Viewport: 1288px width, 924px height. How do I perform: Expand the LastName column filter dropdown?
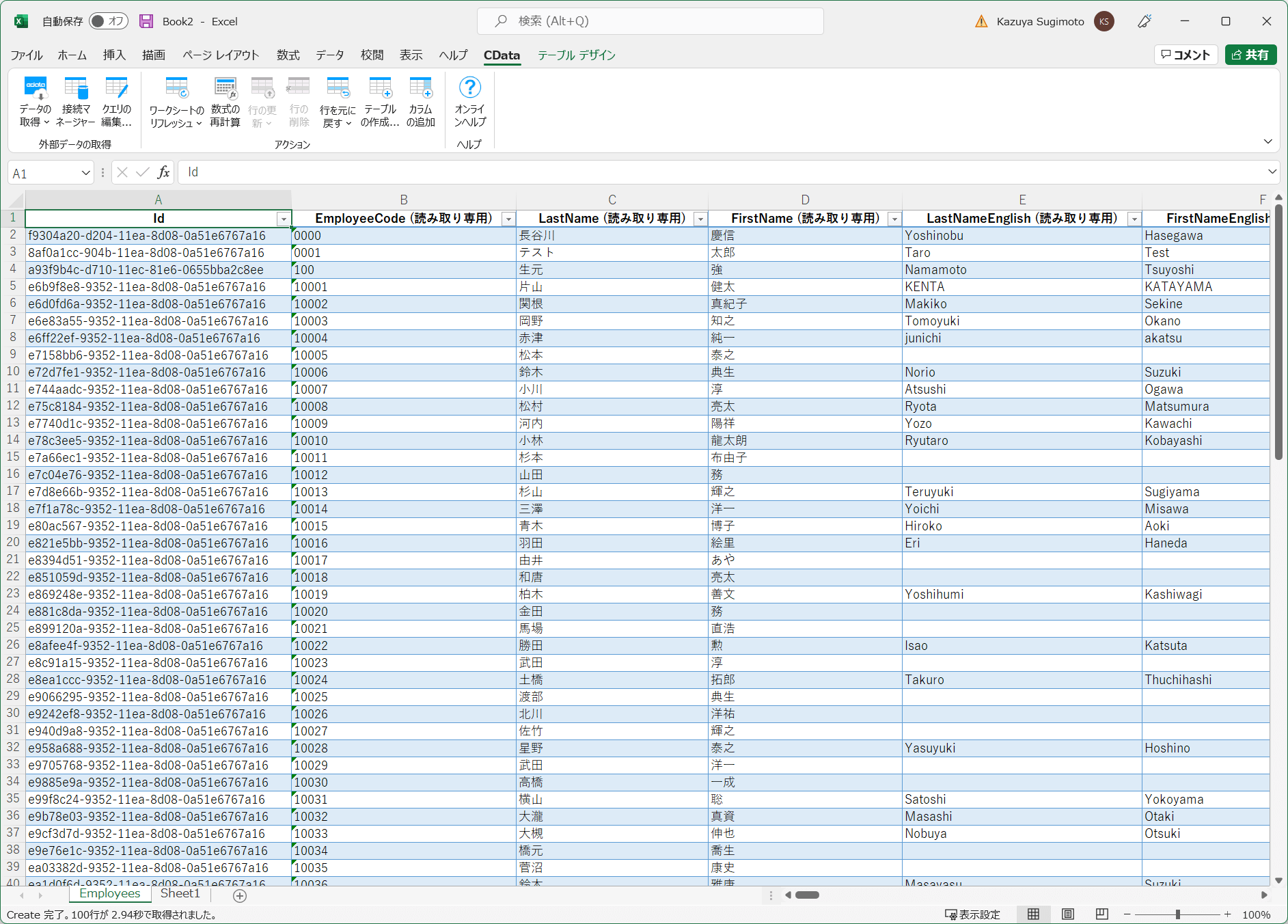700,219
